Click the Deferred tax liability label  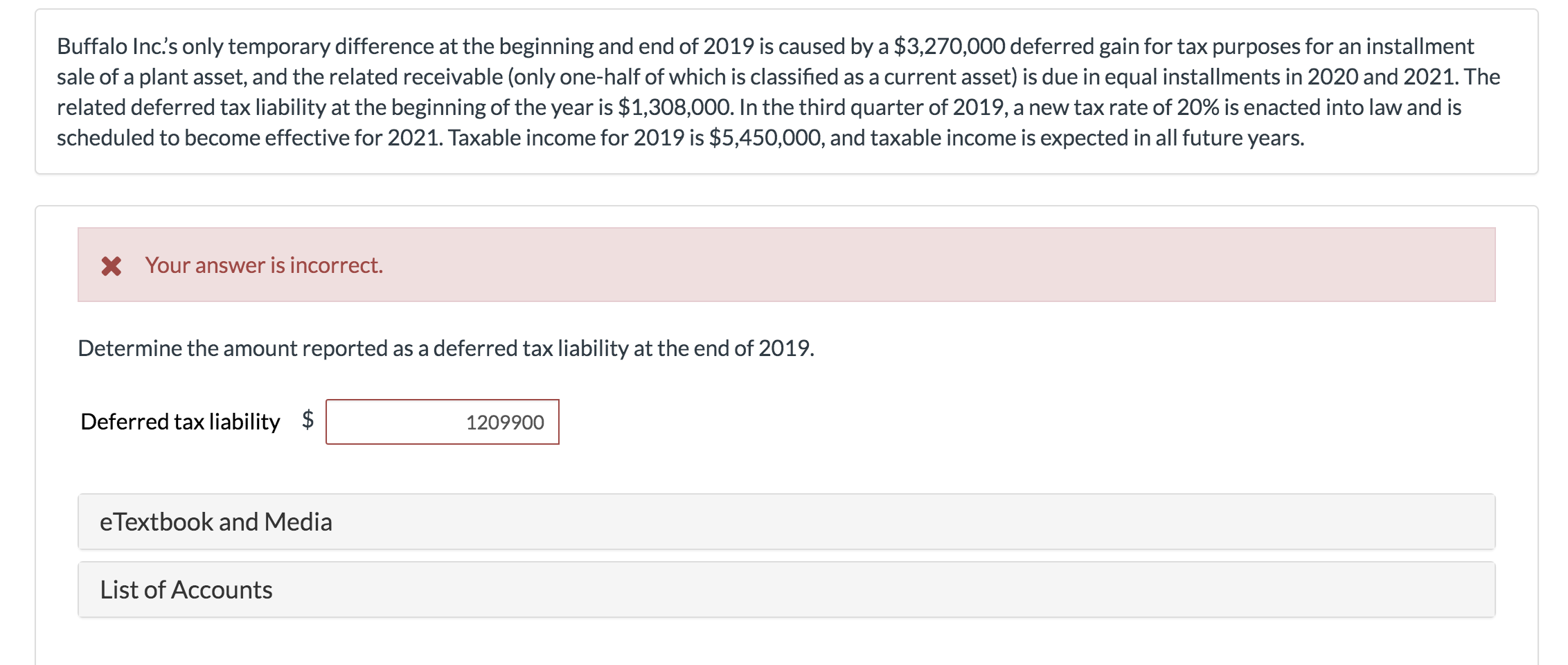[179, 420]
